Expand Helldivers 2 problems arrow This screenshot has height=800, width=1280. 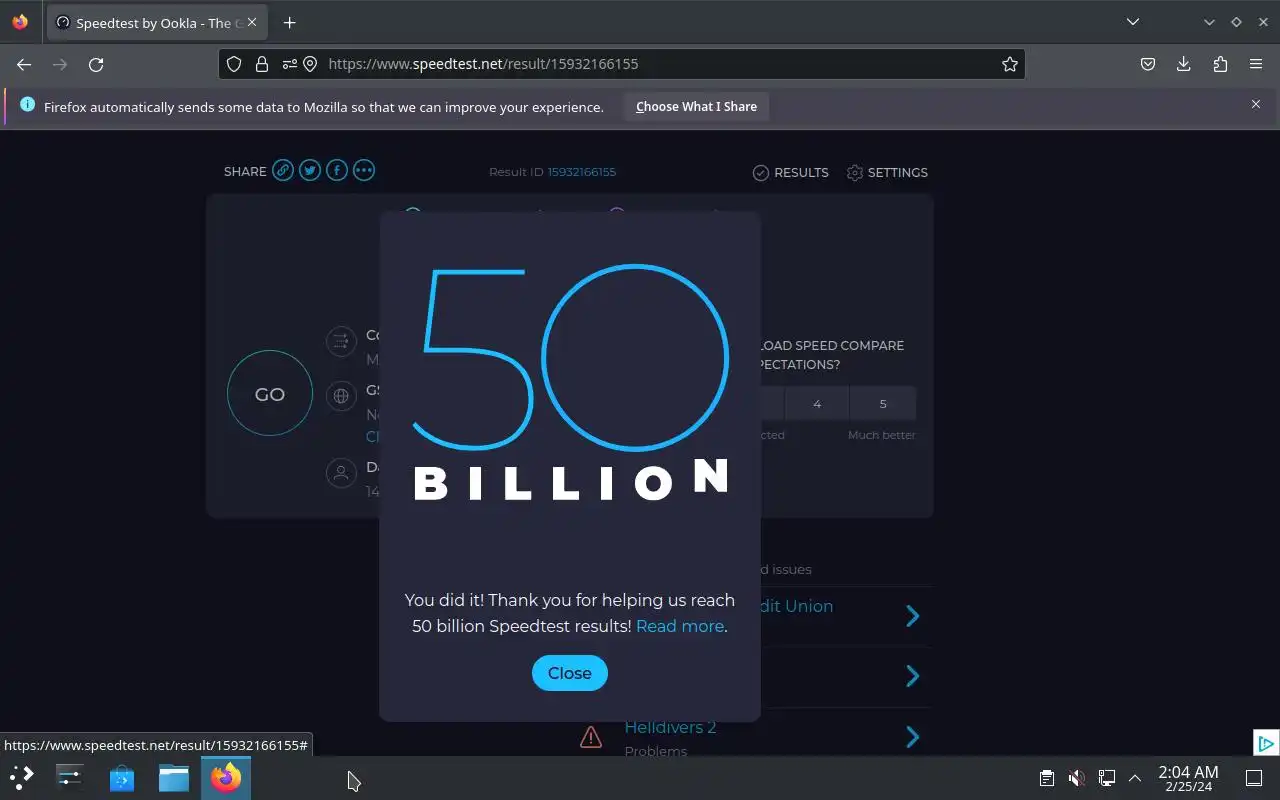tap(912, 737)
